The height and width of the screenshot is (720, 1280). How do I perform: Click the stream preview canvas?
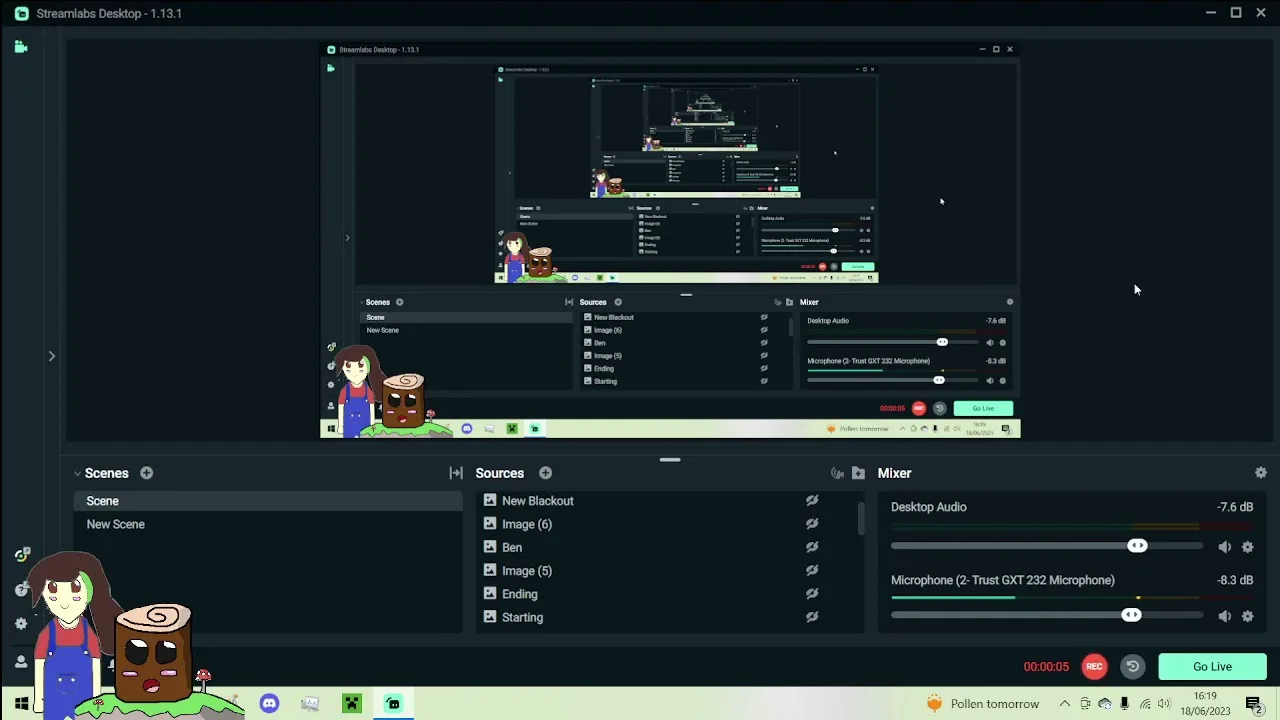(x=670, y=241)
